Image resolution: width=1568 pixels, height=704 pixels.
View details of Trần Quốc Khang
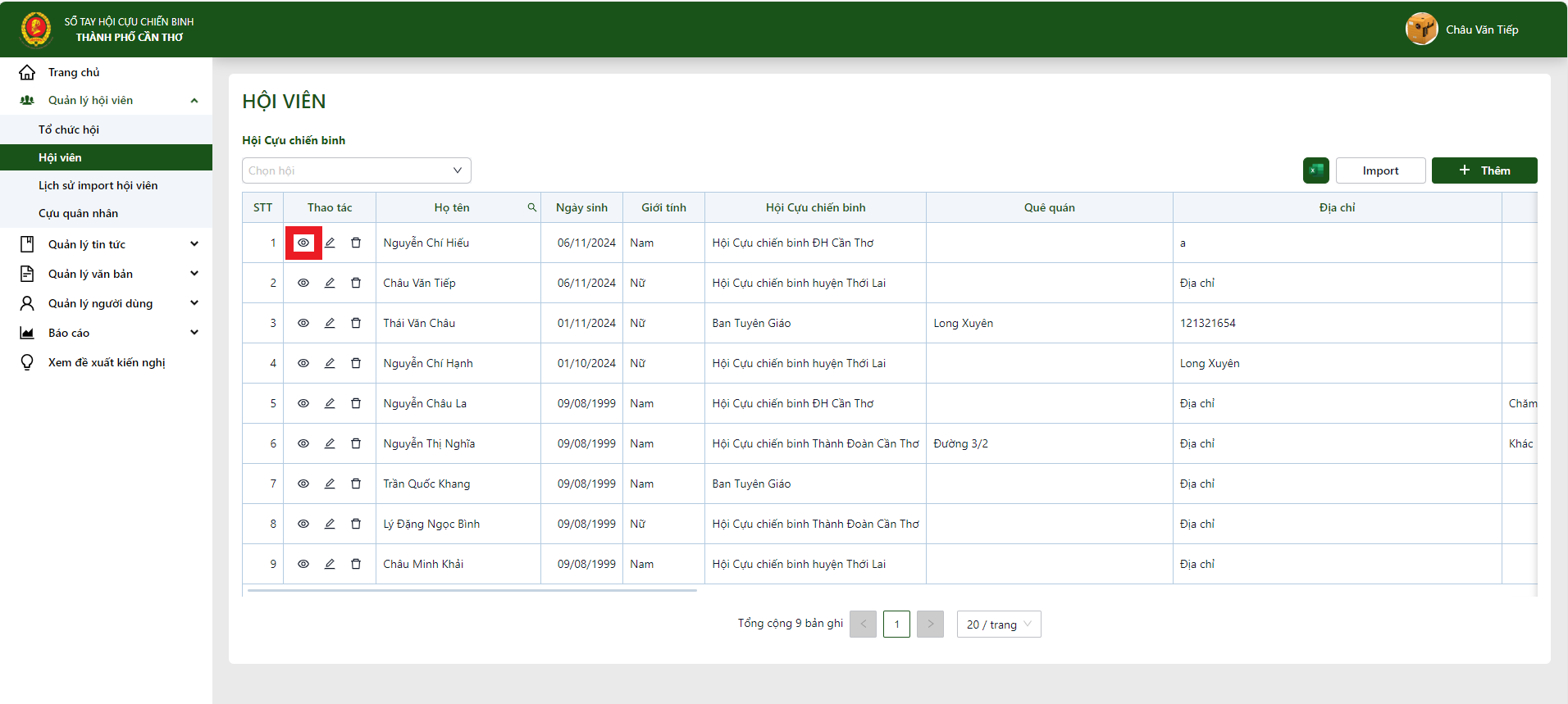(303, 484)
